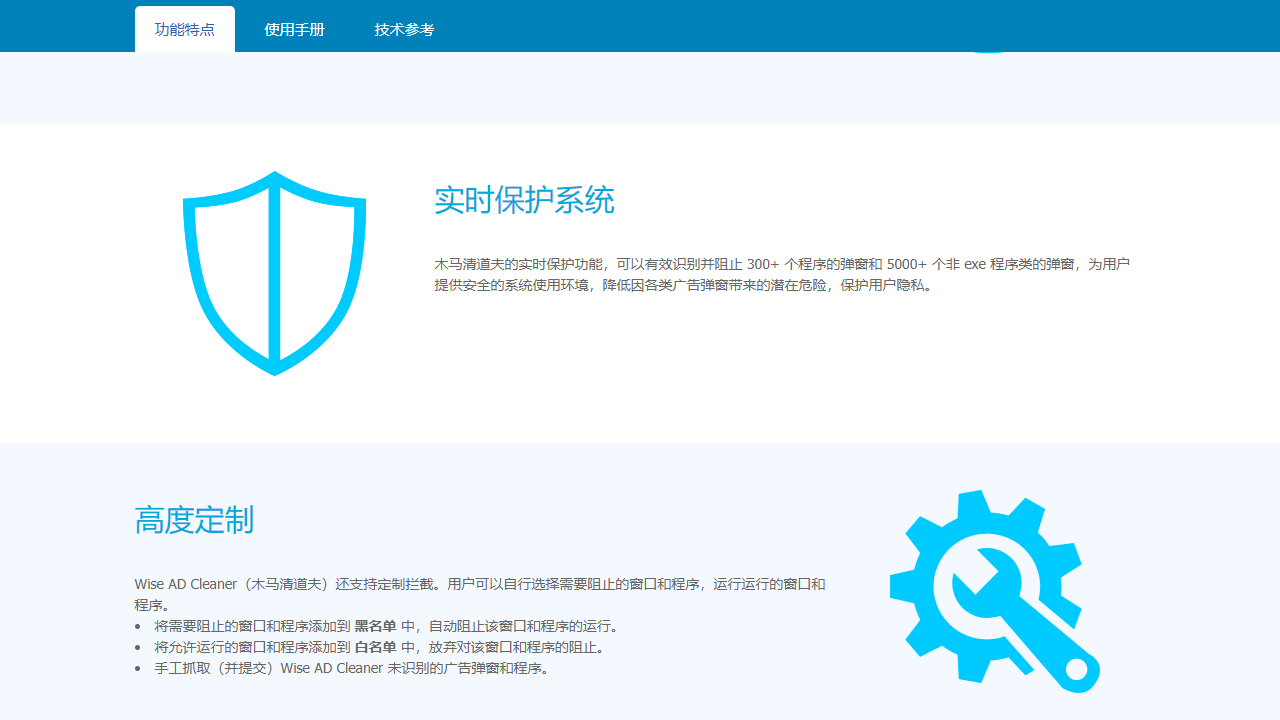Select the 功能特点 tab
This screenshot has height=720, width=1280.
pos(184,29)
